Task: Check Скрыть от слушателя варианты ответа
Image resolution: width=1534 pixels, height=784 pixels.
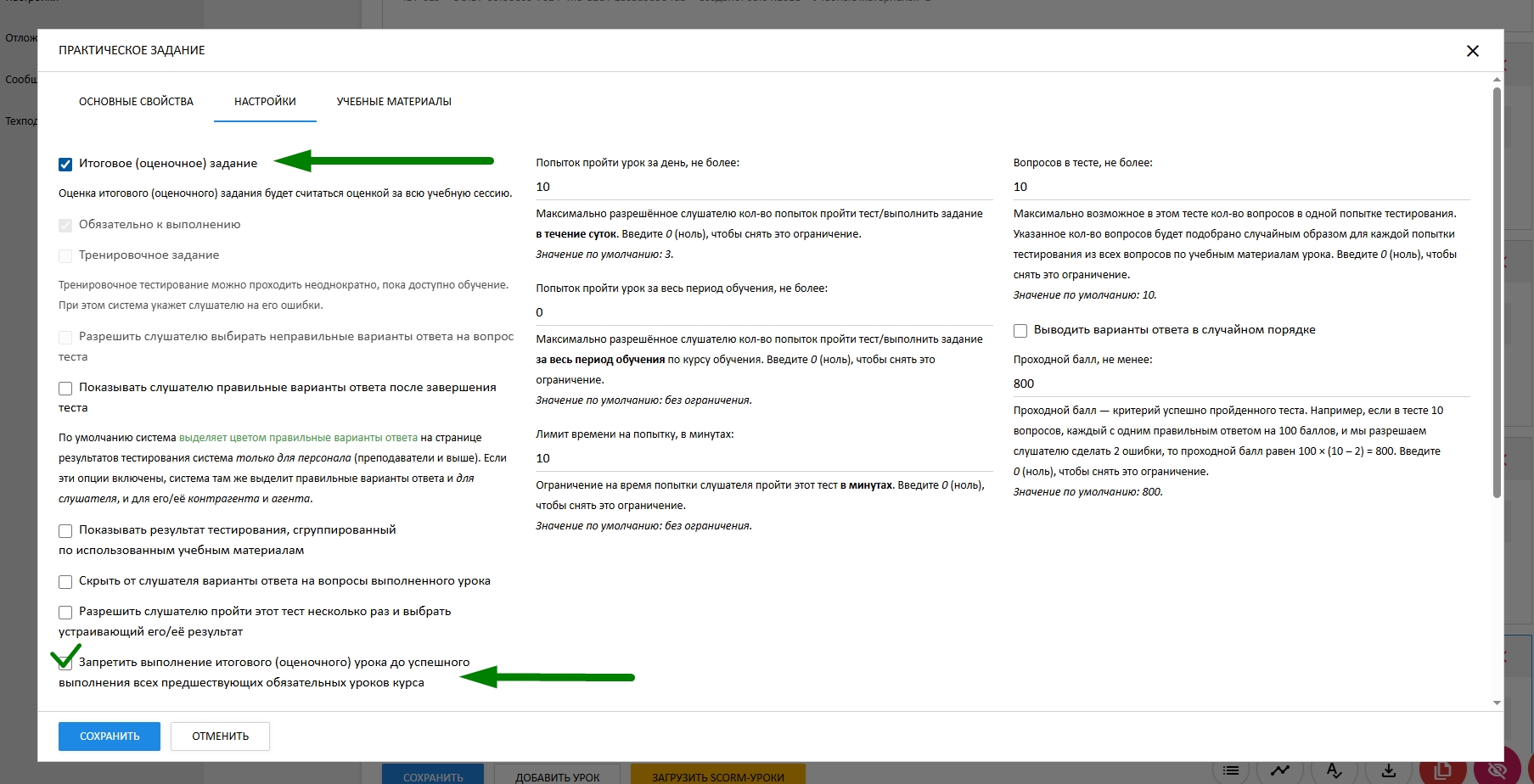Action: [65, 582]
